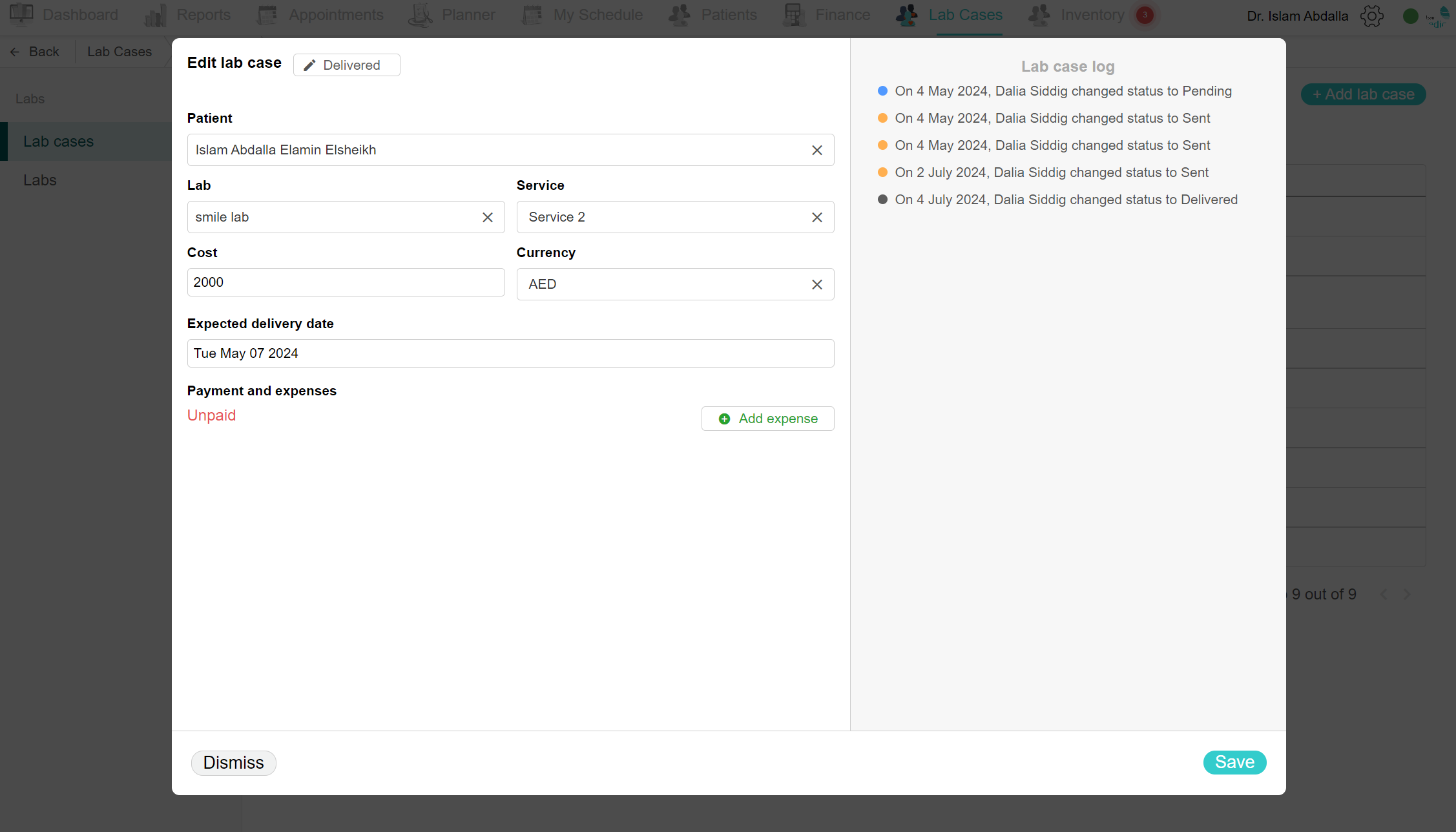Viewport: 1456px width, 832px height.
Task: Clear the Service 2 selection
Action: pyautogui.click(x=816, y=217)
